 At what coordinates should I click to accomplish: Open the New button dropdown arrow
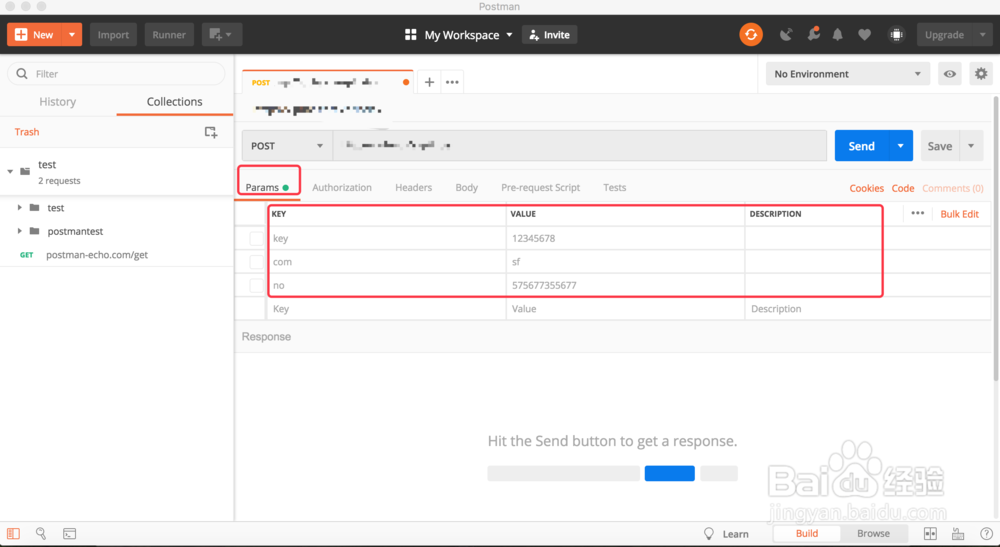[72, 34]
